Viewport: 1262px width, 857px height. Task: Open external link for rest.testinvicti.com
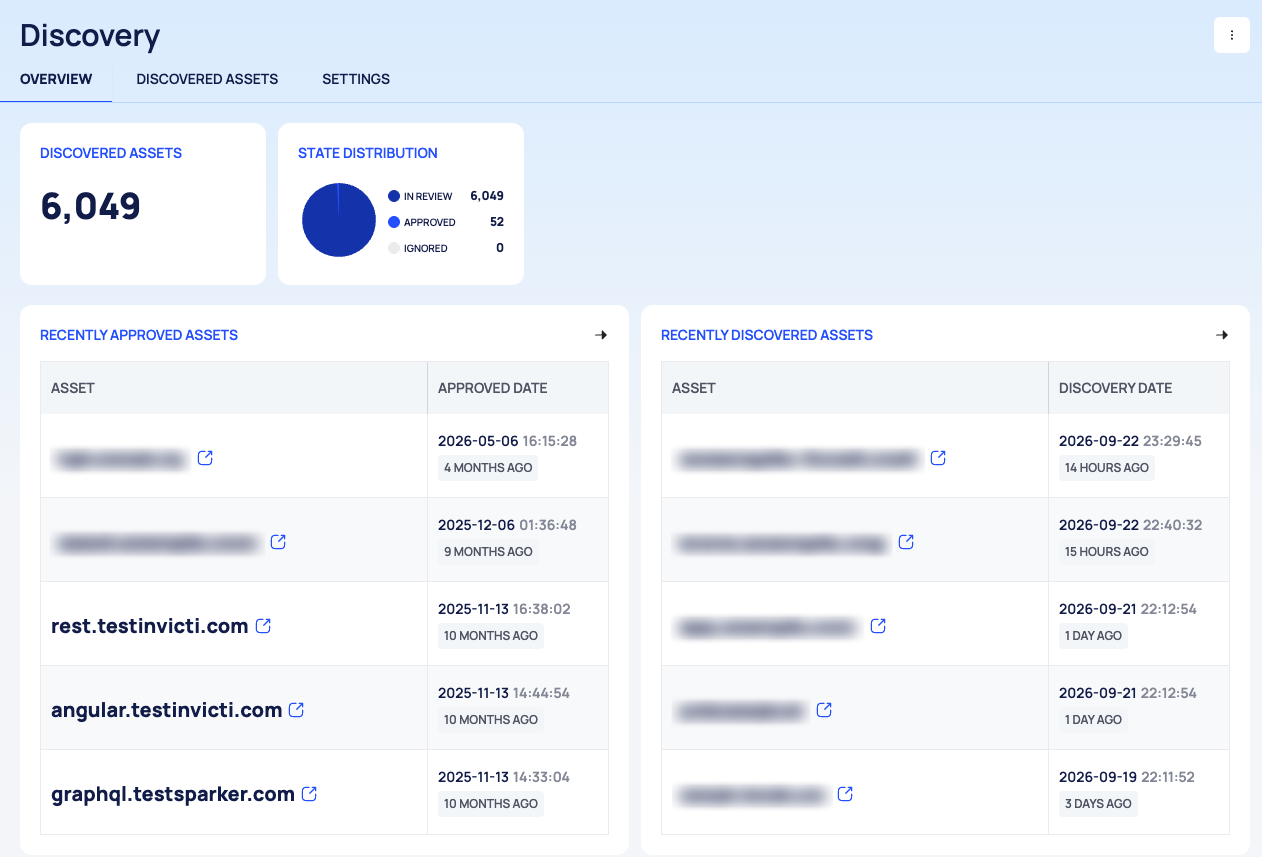point(263,626)
